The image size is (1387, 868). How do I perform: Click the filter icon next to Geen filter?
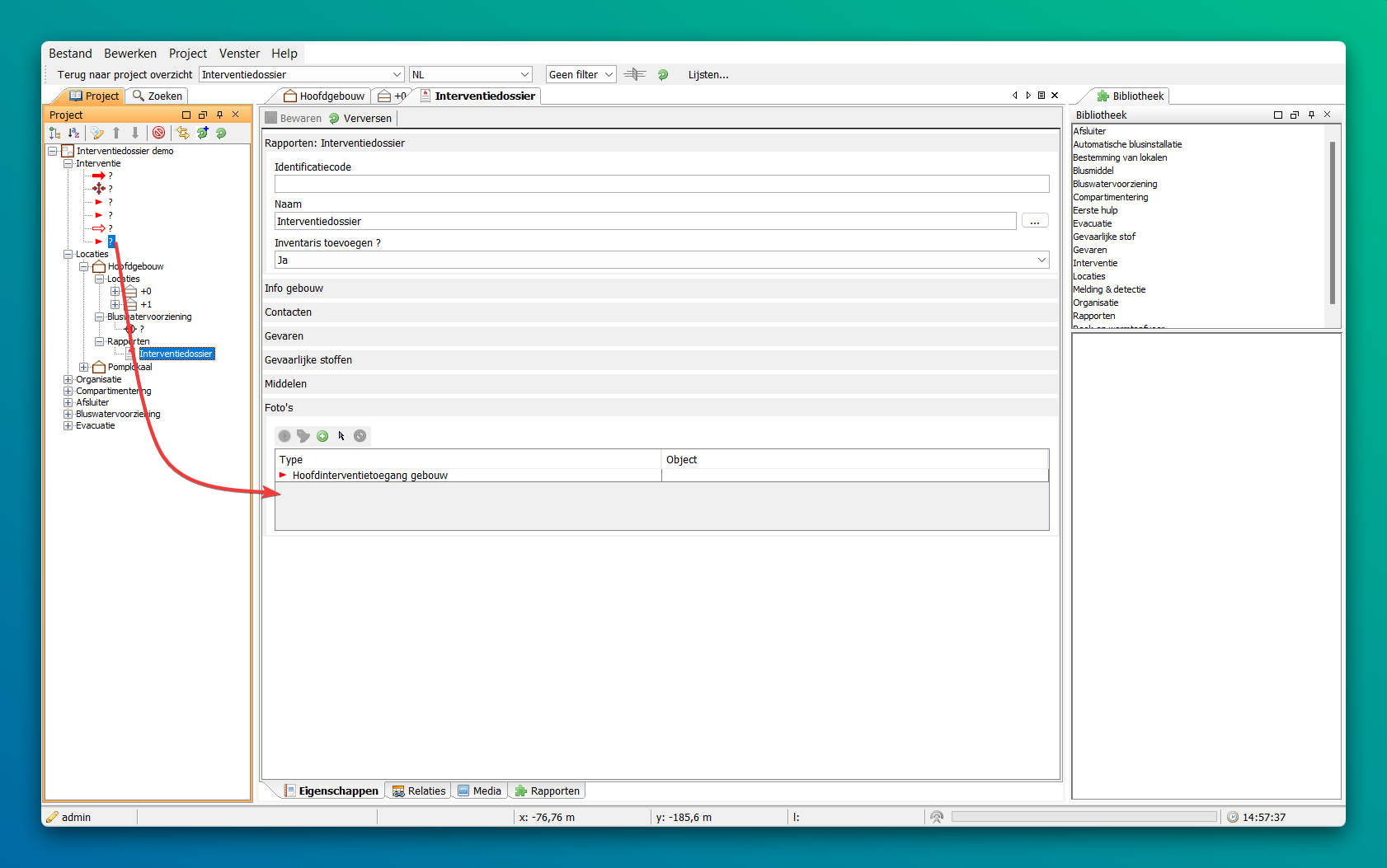pyautogui.click(x=634, y=74)
